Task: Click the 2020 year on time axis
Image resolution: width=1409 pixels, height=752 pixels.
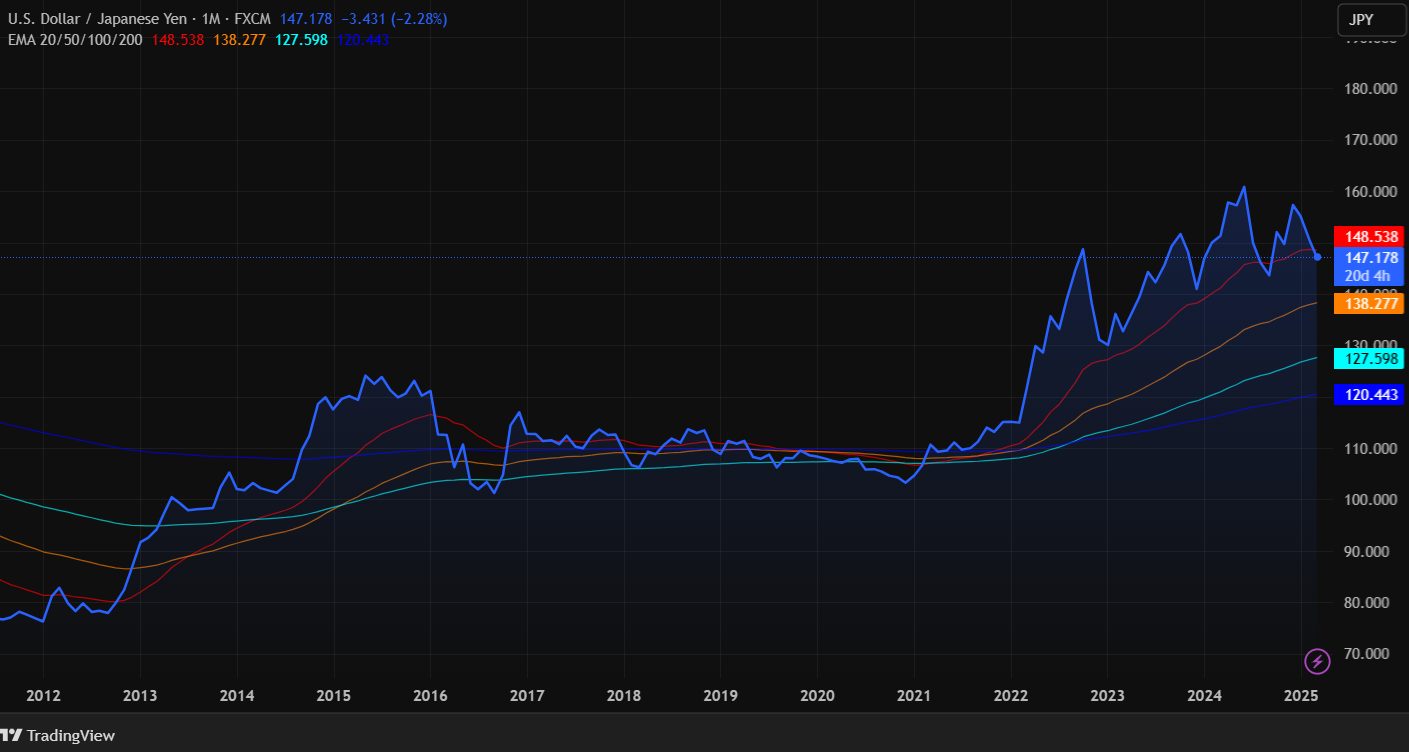Action: [x=817, y=695]
